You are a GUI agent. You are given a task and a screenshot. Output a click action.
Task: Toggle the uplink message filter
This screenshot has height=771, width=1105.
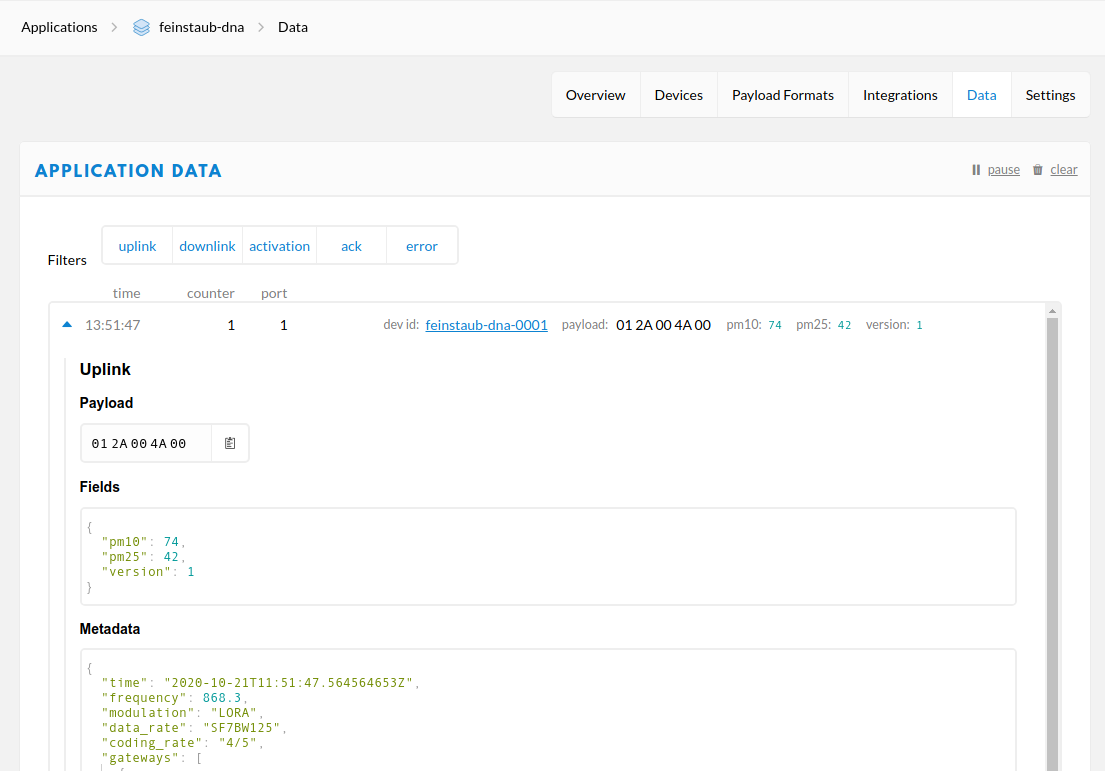(x=137, y=245)
